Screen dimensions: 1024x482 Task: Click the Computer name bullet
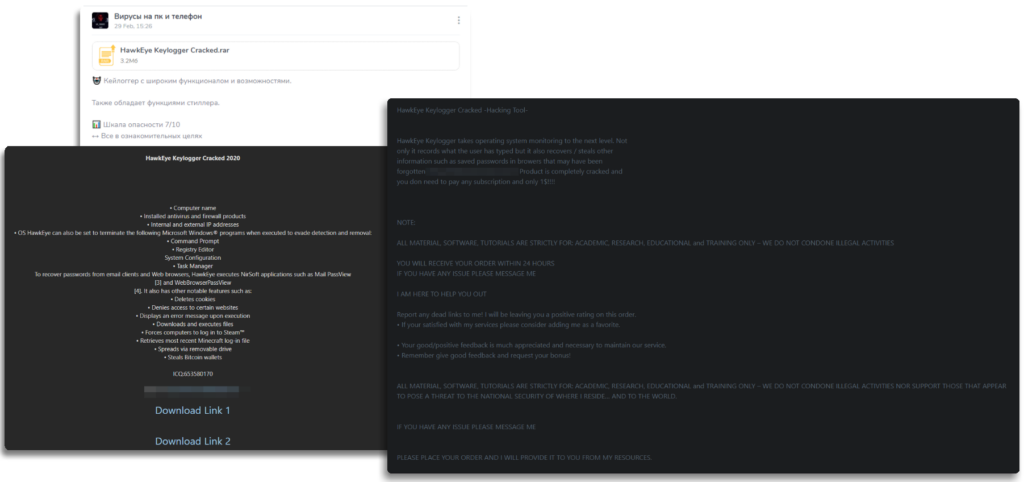pyautogui.click(x=193, y=208)
